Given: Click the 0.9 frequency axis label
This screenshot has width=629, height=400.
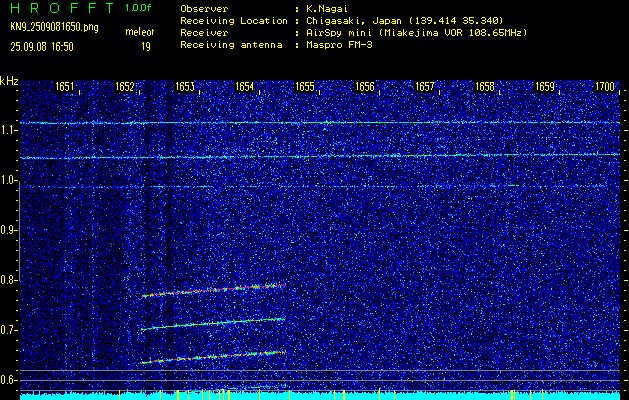Looking at the screenshot, I should coord(8,230).
